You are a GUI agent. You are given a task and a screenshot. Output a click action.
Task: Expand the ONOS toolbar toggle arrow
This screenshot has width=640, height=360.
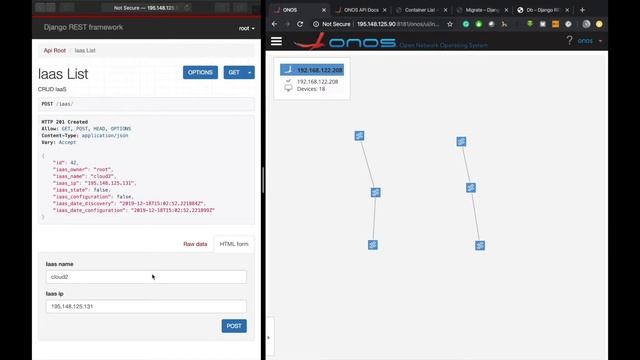(269, 338)
